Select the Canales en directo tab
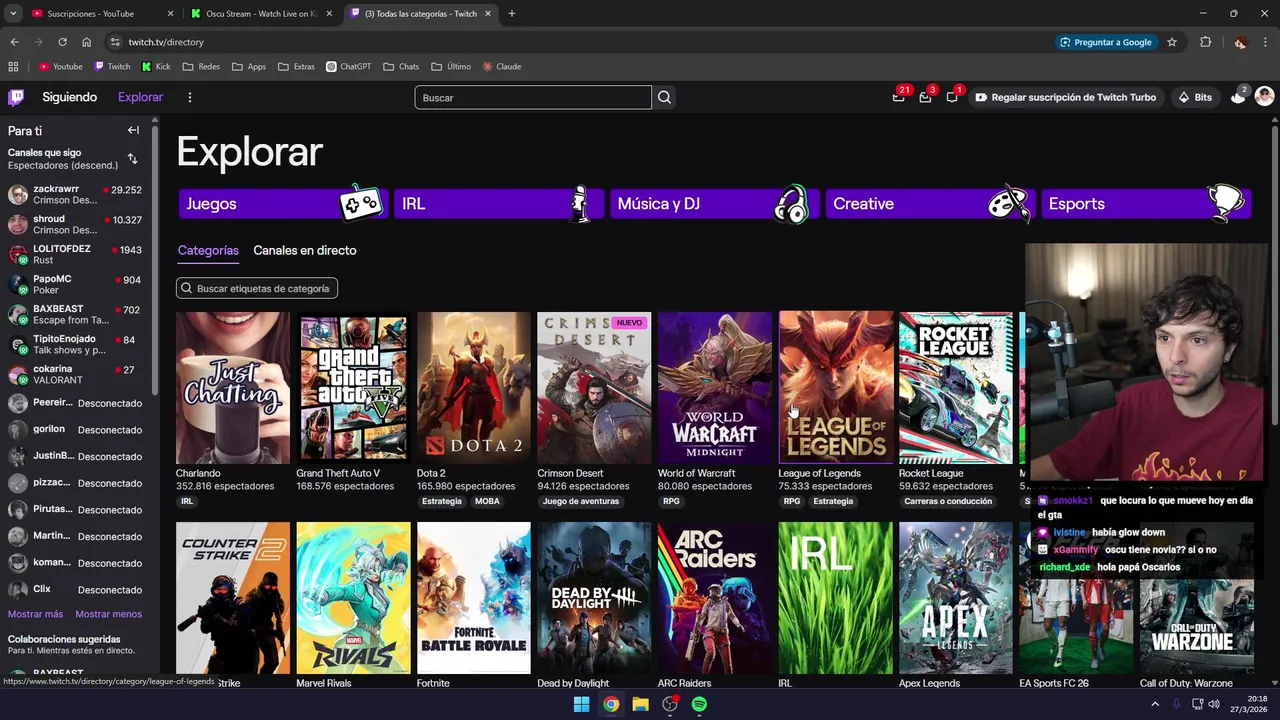The image size is (1280, 720). point(305,250)
